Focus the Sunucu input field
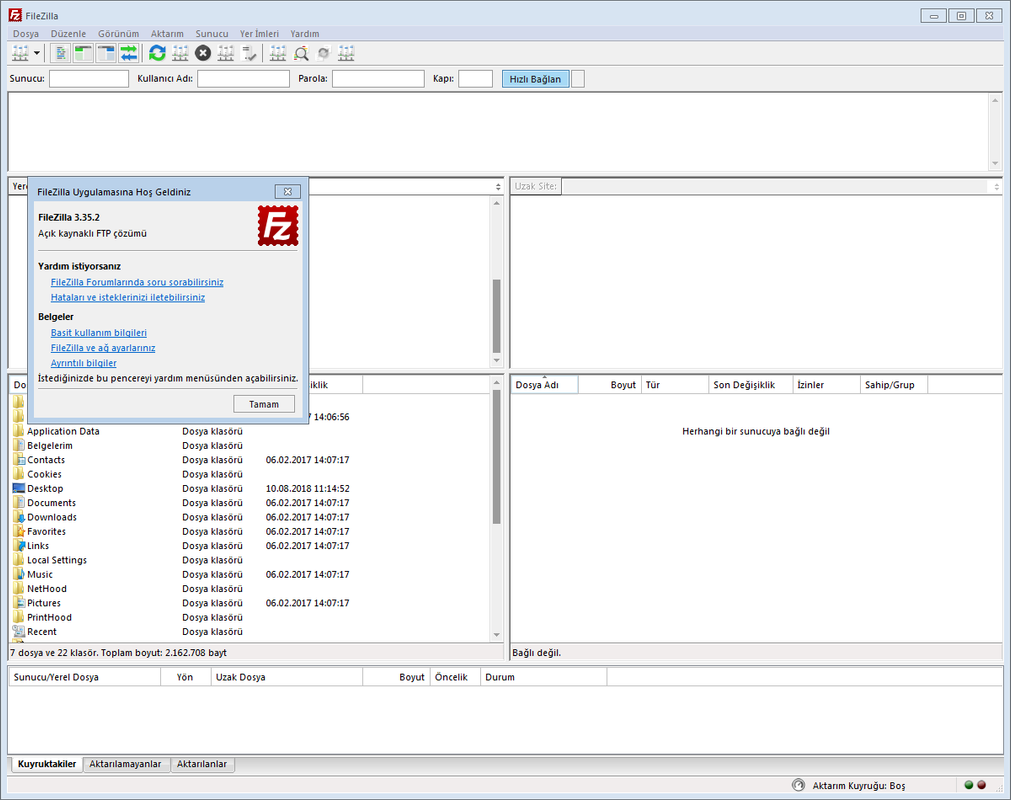 click(x=89, y=79)
